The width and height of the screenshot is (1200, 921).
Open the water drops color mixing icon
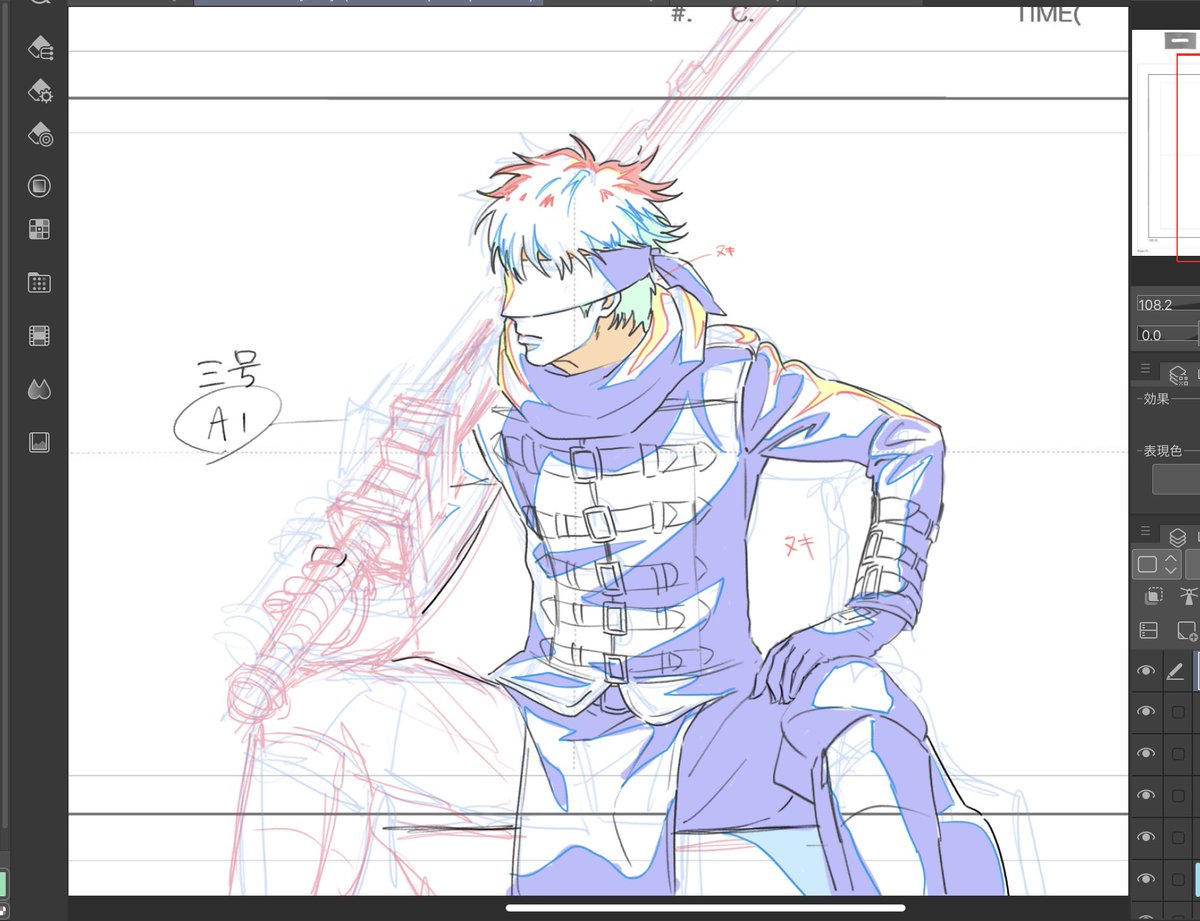[x=39, y=389]
